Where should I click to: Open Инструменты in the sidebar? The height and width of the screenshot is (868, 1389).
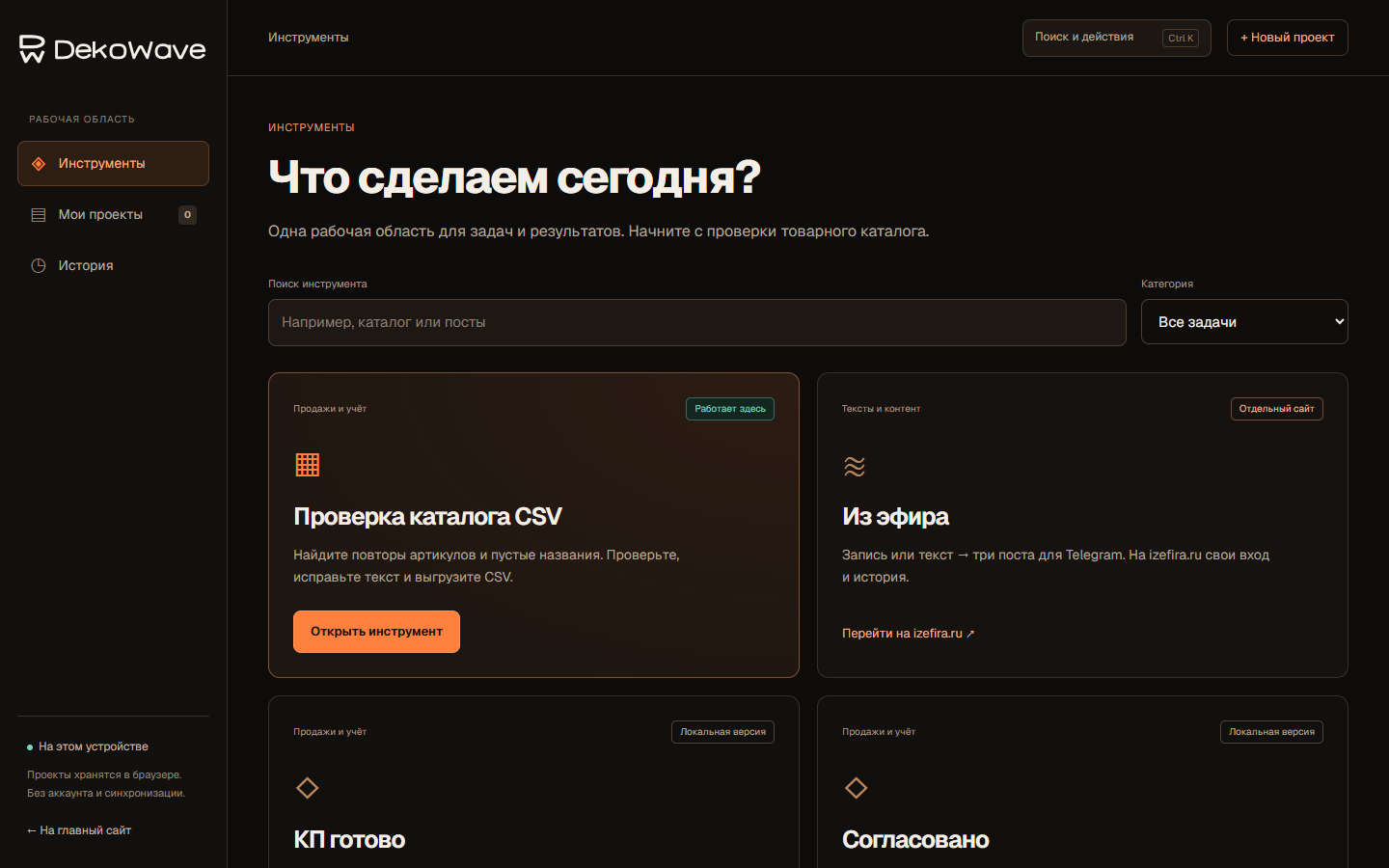[113, 164]
